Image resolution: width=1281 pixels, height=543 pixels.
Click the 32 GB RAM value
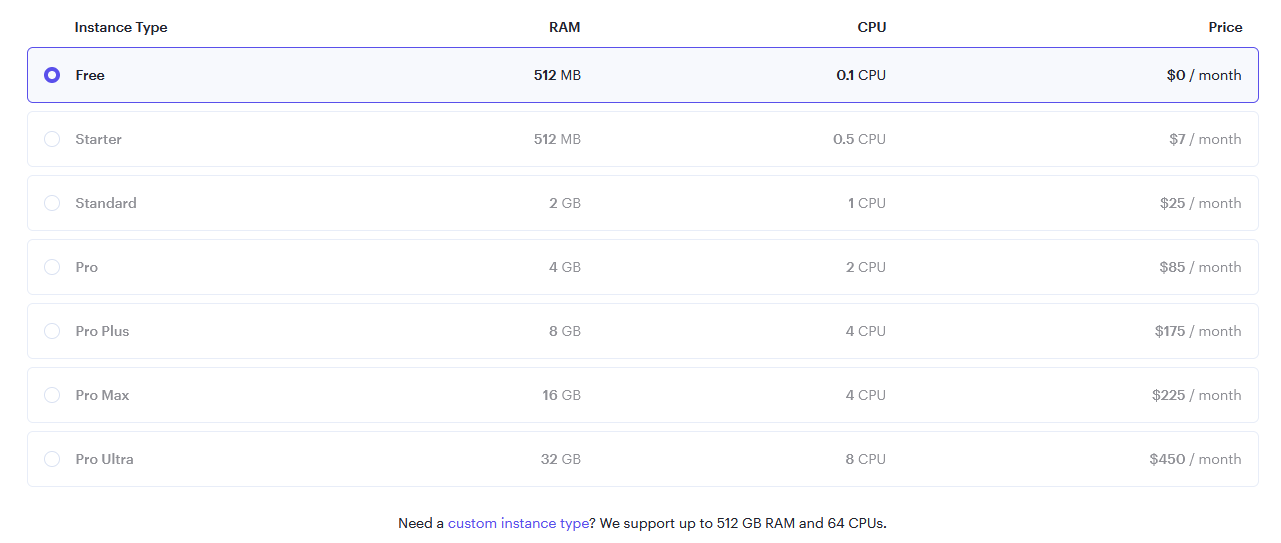tap(560, 459)
